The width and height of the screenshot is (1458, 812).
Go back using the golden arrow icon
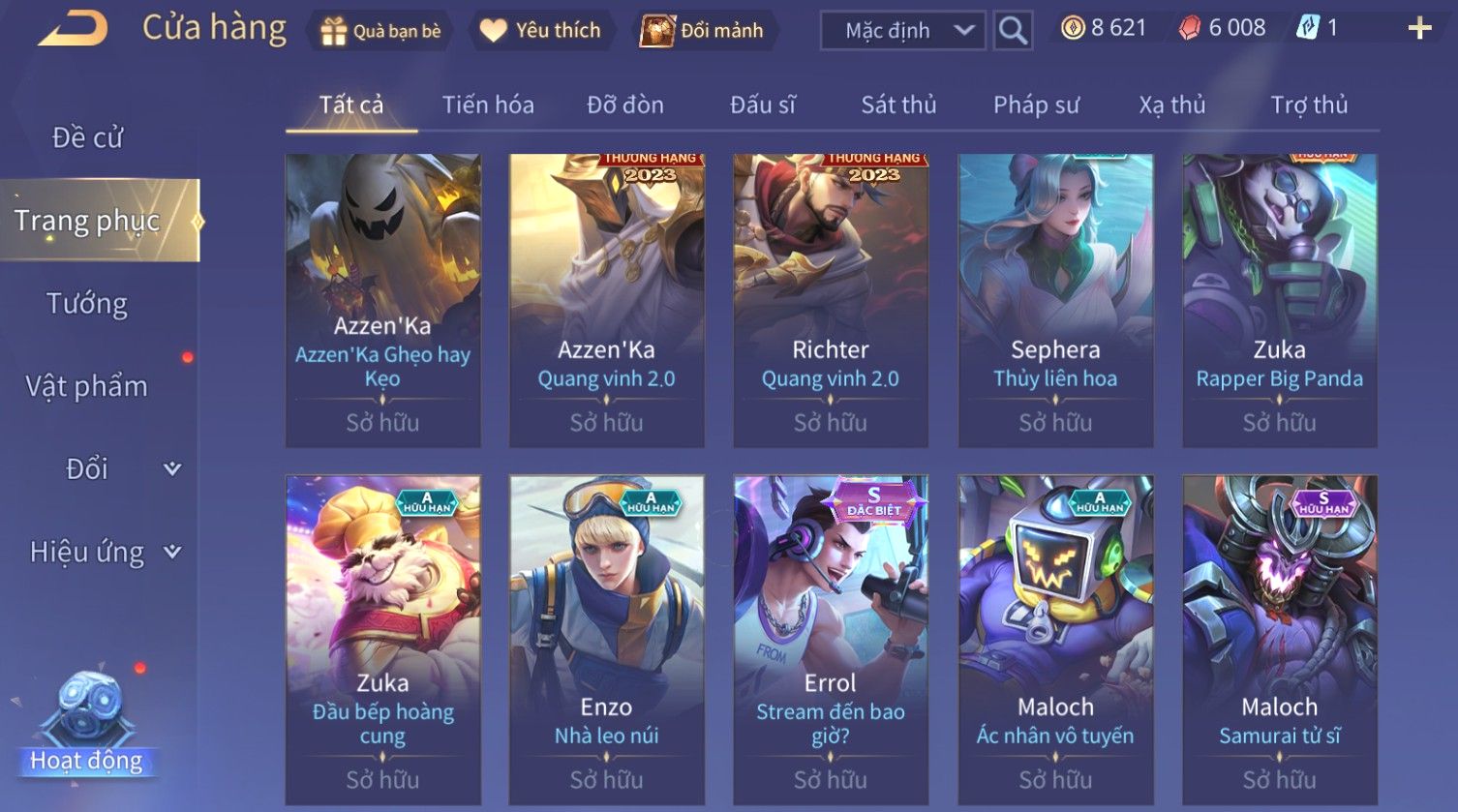tap(73, 28)
